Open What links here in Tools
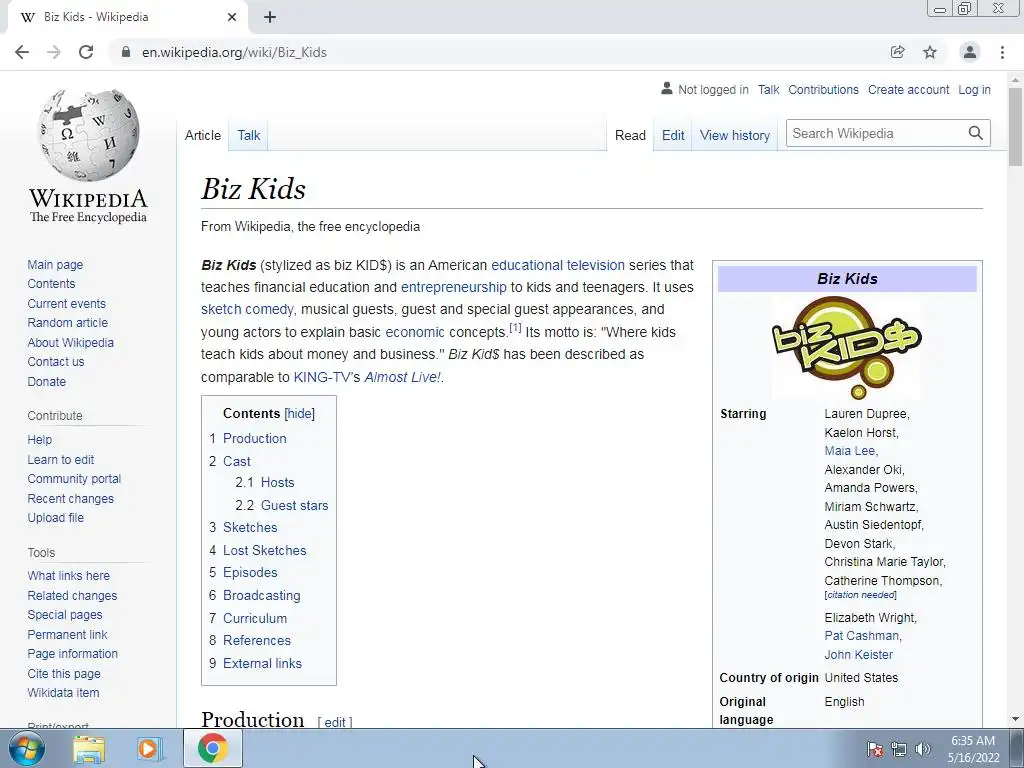The height and width of the screenshot is (768, 1024). click(69, 575)
